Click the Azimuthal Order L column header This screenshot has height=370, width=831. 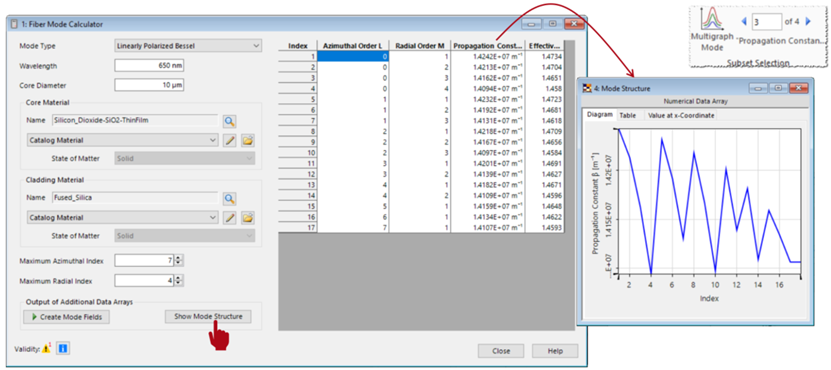click(x=352, y=46)
